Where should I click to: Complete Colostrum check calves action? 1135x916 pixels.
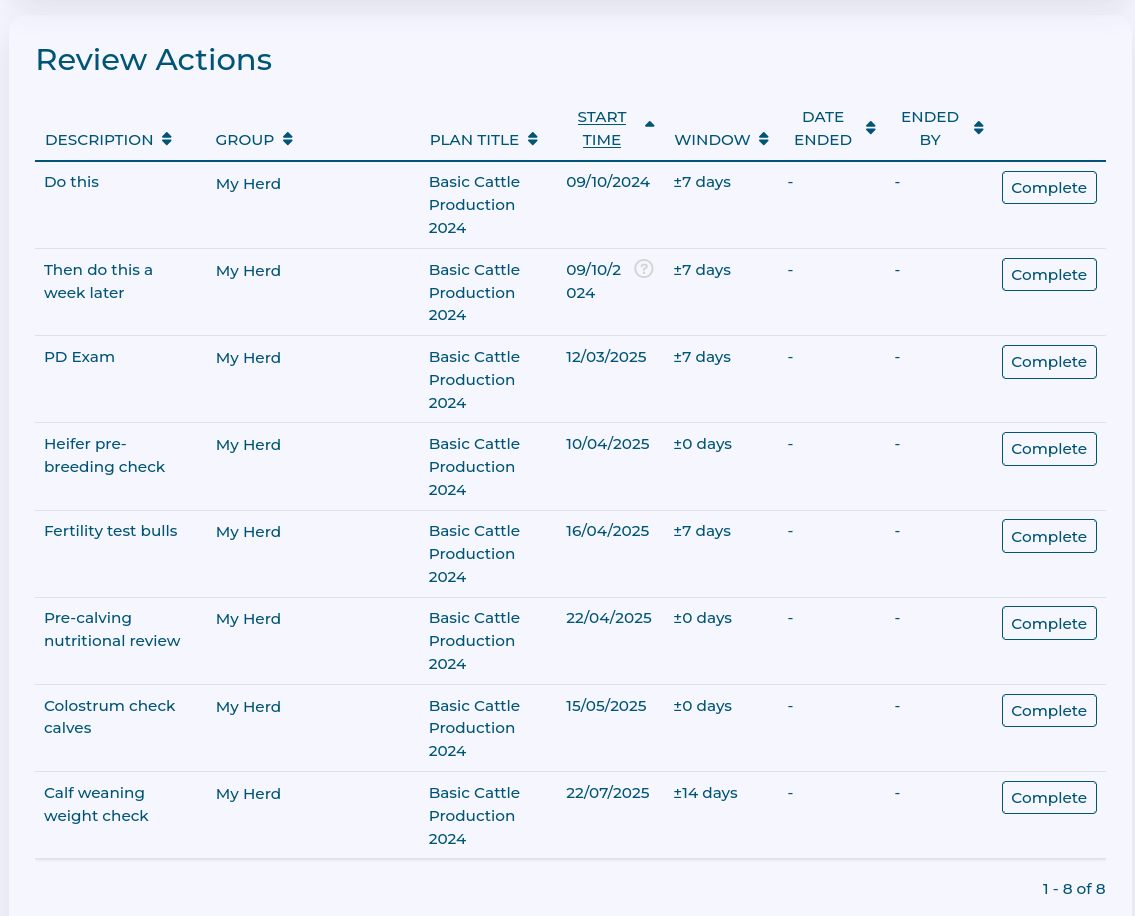point(1049,710)
